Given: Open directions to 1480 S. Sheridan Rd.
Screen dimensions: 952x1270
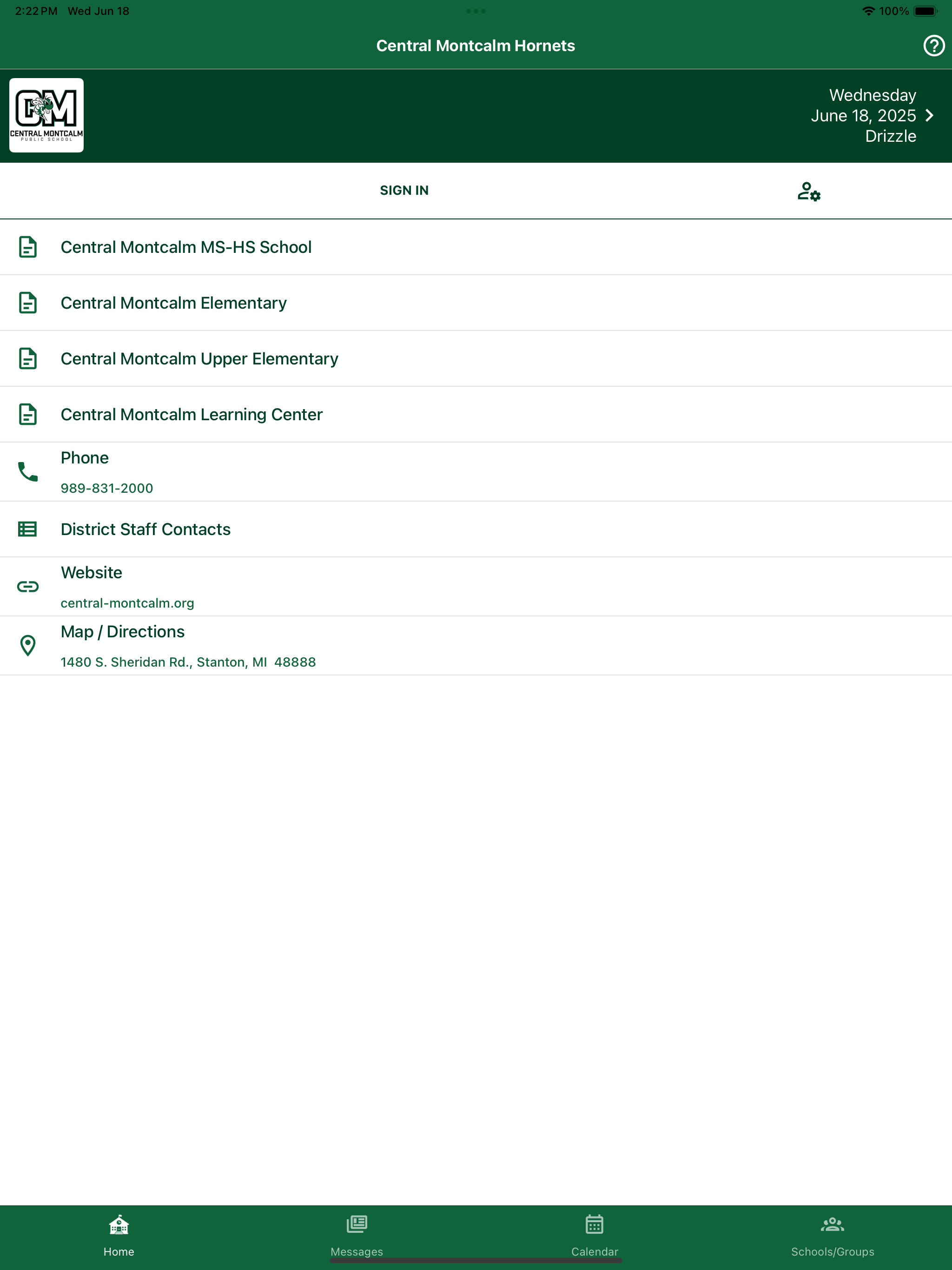Looking at the screenshot, I should [188, 662].
